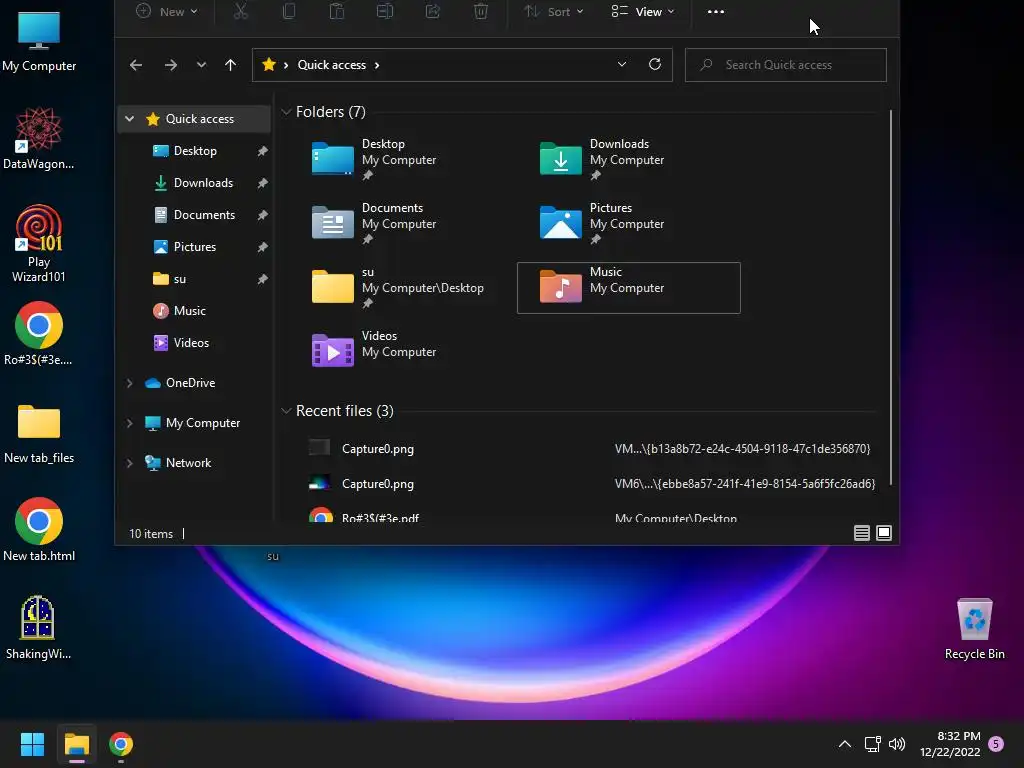
Task: Select New tab_files desktop folder
Action: (x=39, y=432)
